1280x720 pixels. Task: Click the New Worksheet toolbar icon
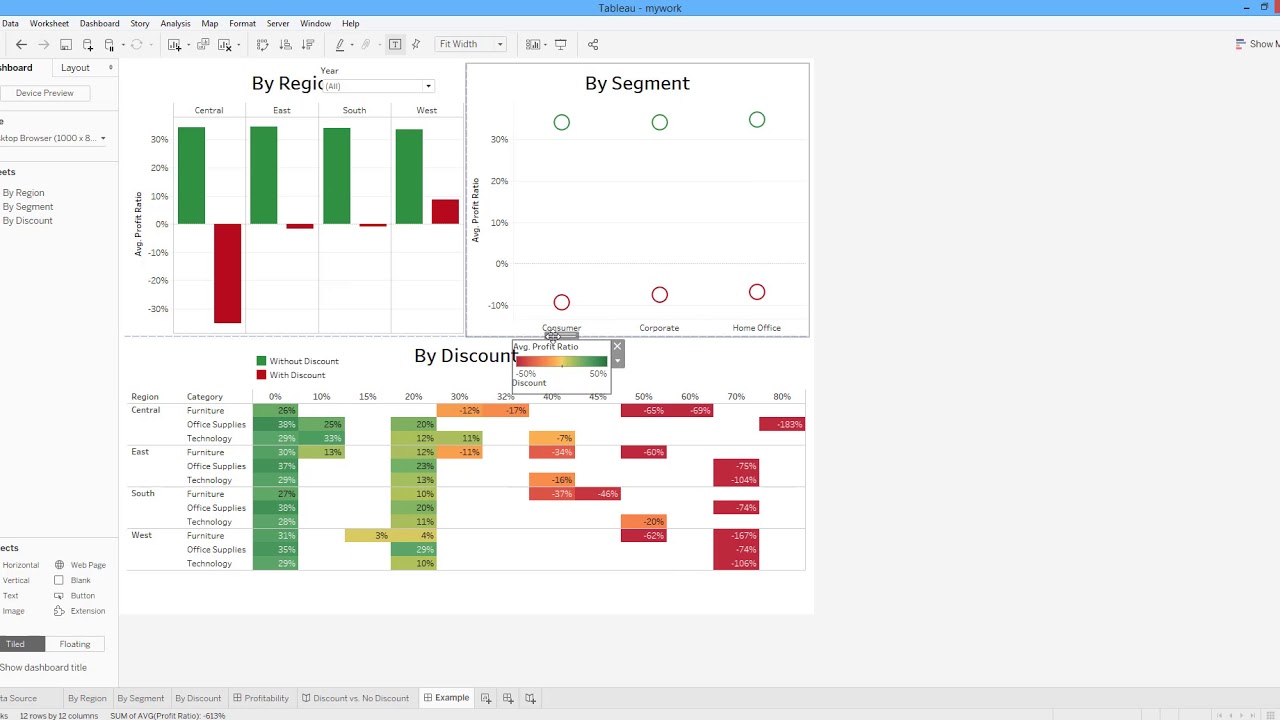(174, 44)
